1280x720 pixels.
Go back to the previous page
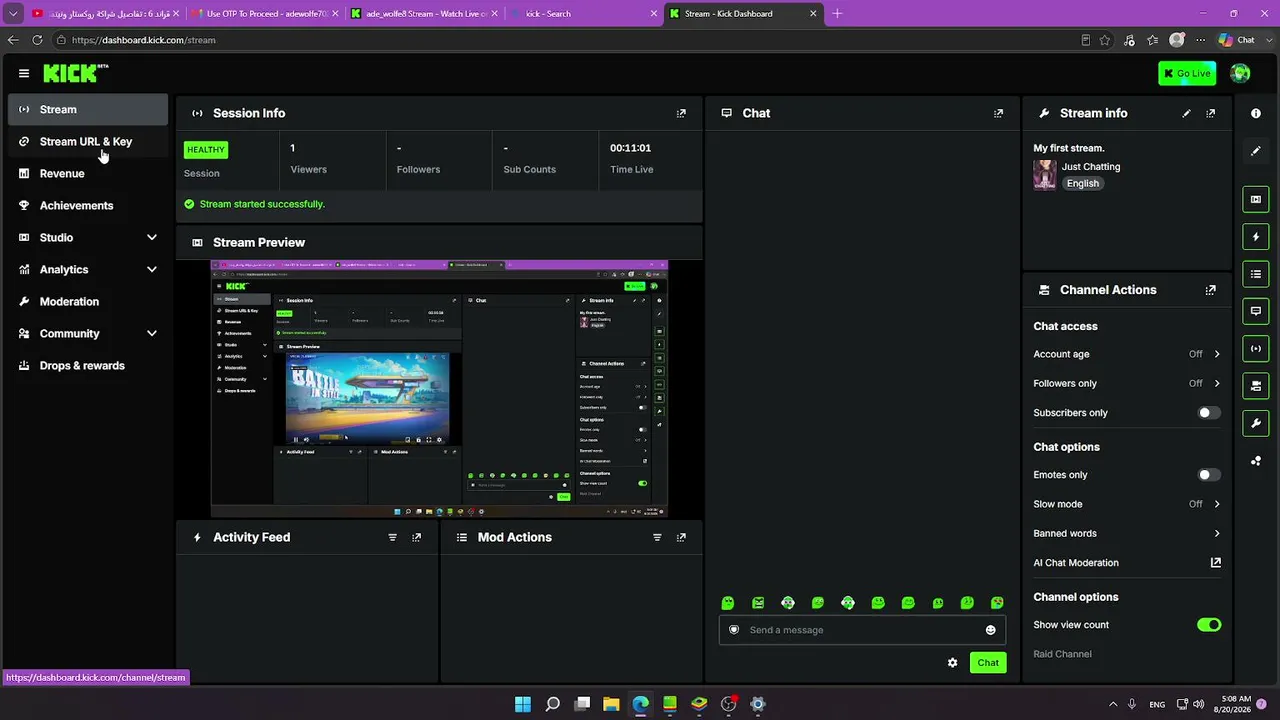click(13, 40)
